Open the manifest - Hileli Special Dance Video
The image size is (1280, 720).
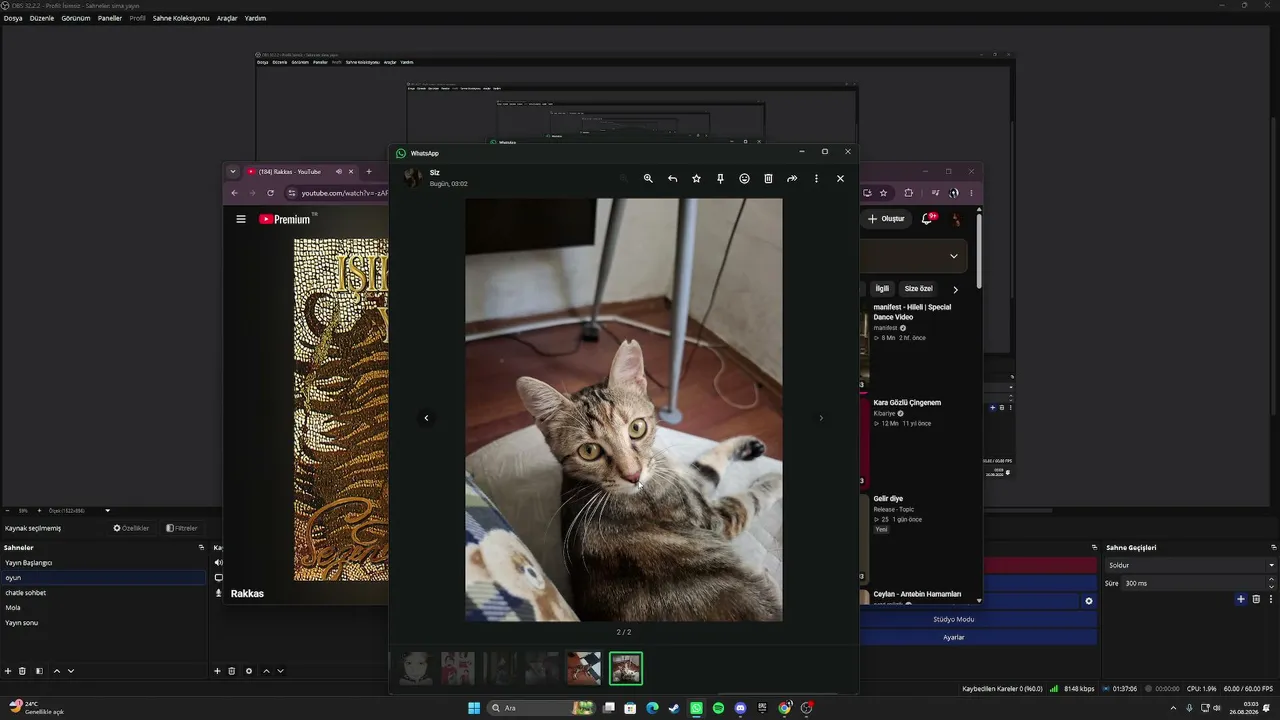coord(912,312)
